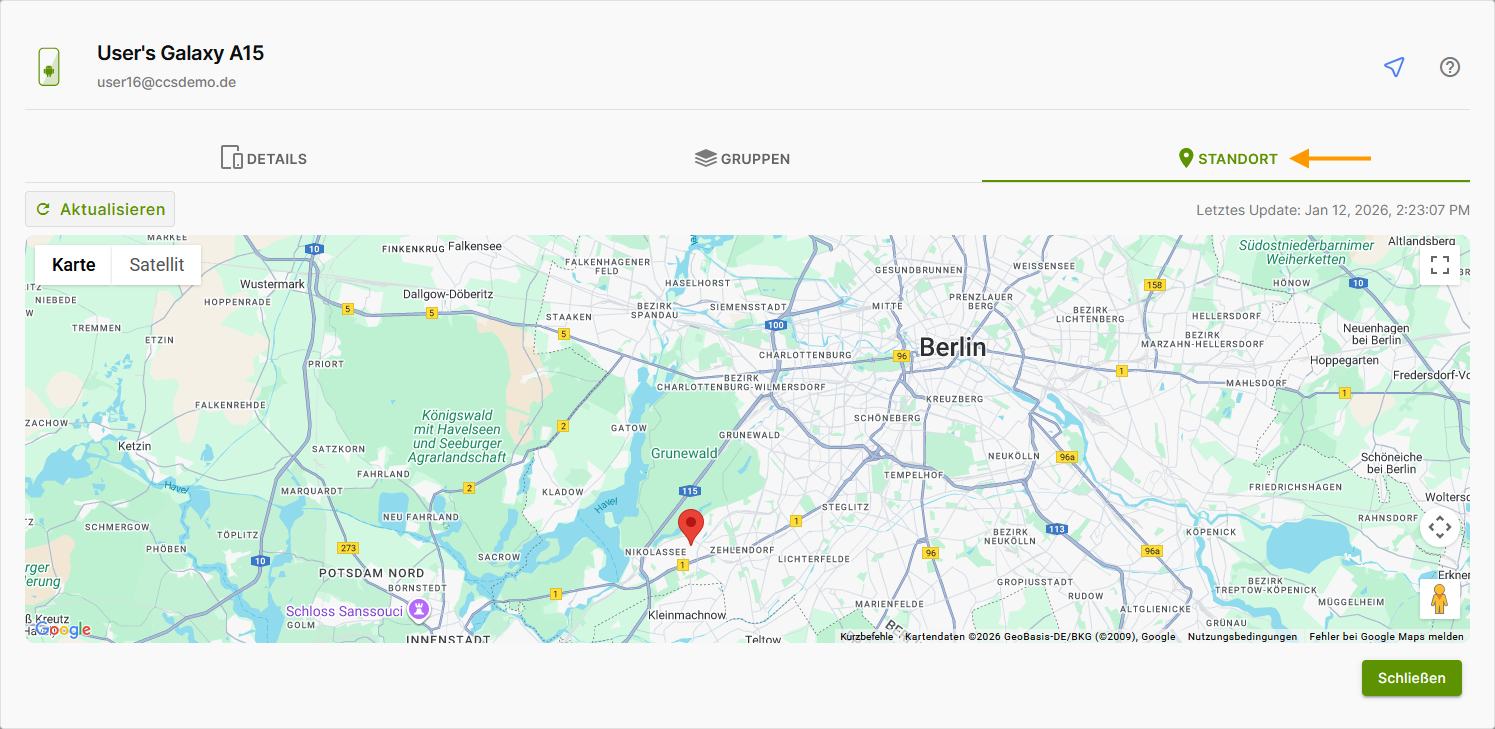Click the ZEHLENDORF district label

coord(740,550)
